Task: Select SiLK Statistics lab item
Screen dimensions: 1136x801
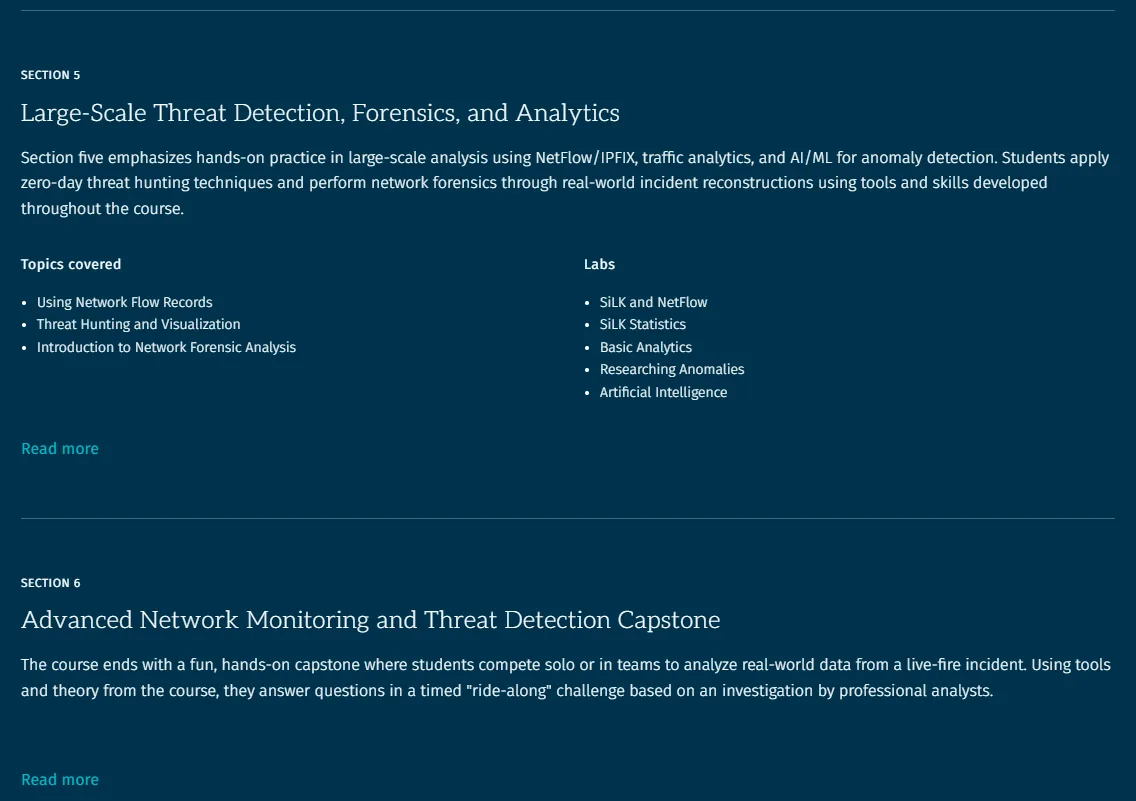Action: (643, 324)
